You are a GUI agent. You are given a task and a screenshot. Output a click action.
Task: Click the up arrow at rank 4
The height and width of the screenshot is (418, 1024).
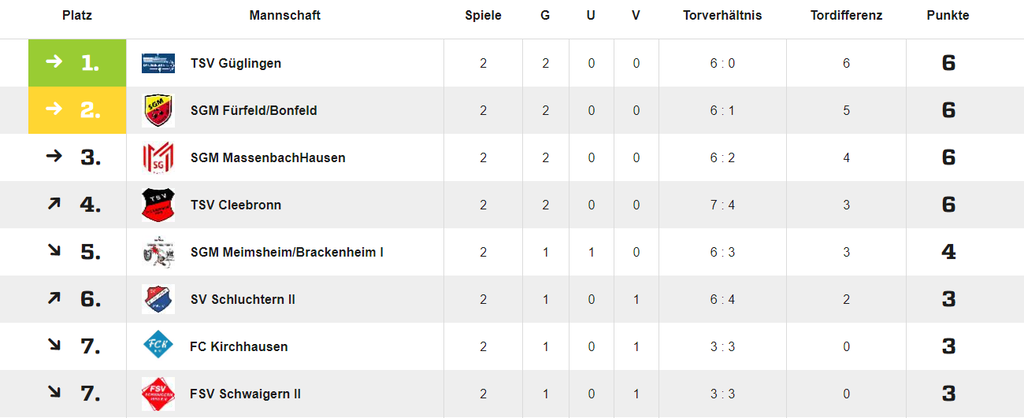click(54, 205)
